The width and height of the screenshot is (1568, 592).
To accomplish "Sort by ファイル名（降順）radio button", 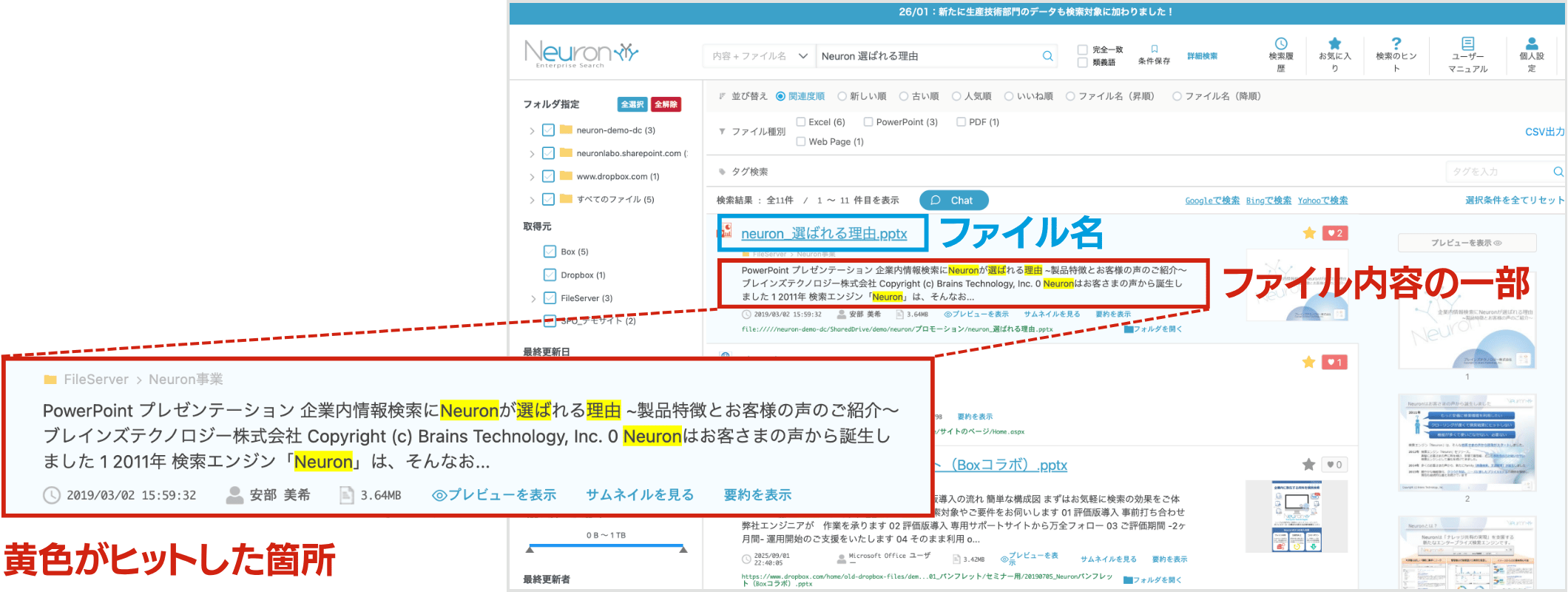I will coord(1177,96).
